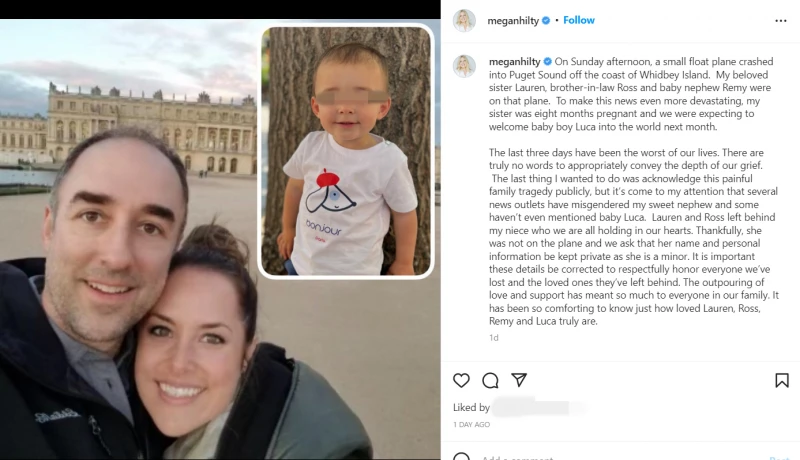
Task: Click the emoji icon beside comment field
Action: pos(461,456)
